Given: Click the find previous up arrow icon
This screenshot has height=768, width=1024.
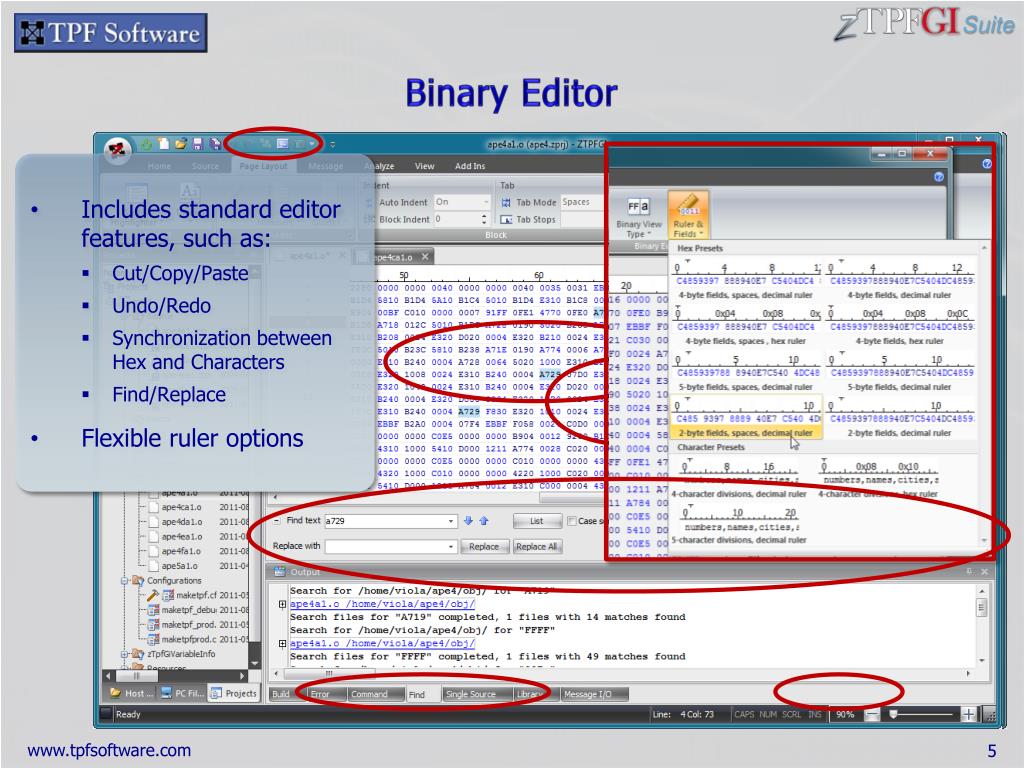Looking at the screenshot, I should click(x=484, y=520).
